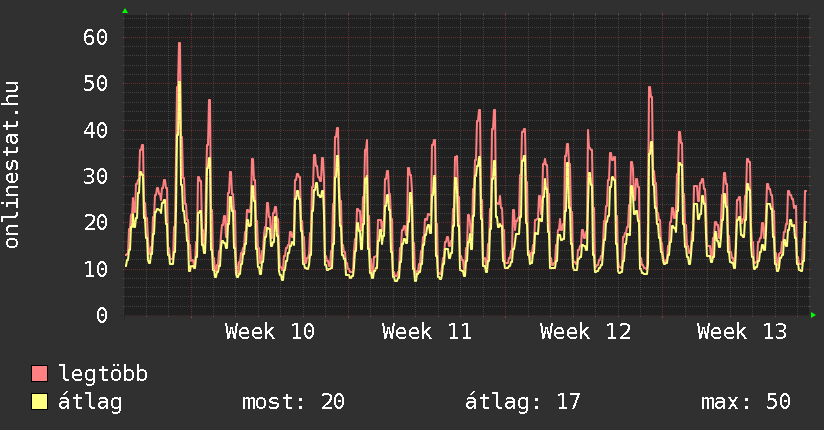
Task: Click the red legtöbb legend swatch
Action: click(40, 374)
